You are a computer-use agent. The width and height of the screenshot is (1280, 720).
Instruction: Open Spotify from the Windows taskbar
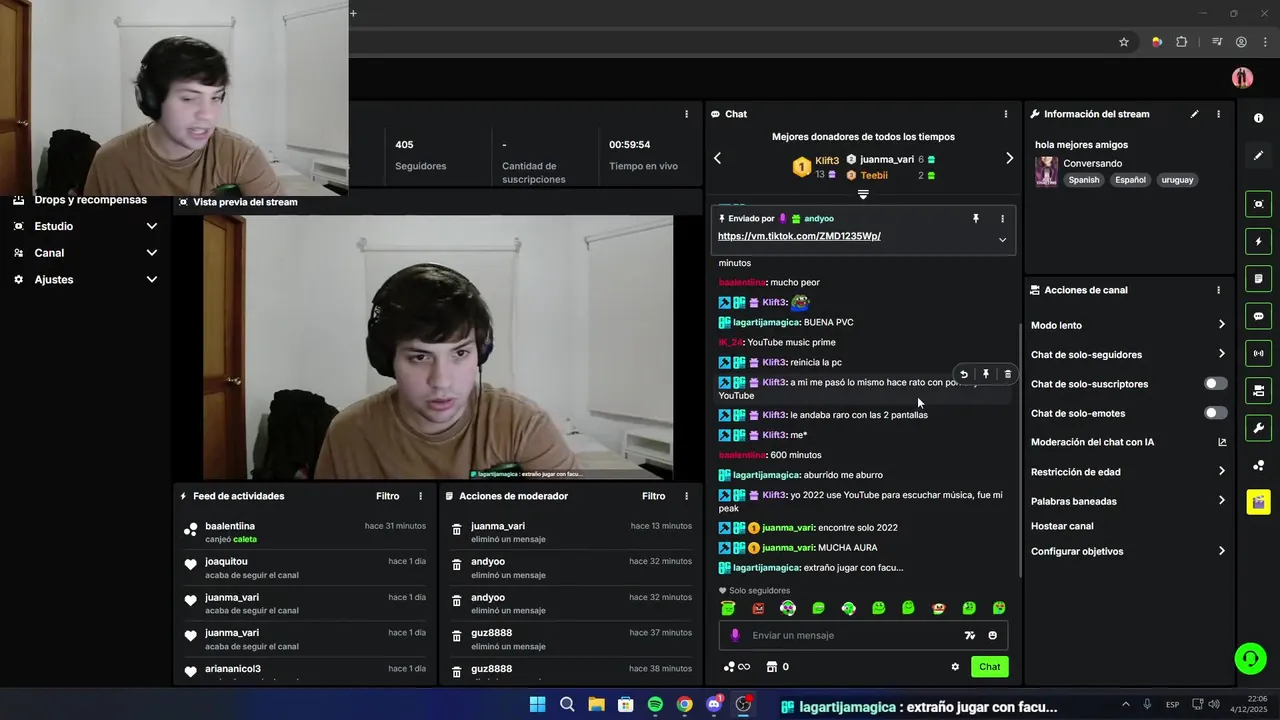point(655,705)
